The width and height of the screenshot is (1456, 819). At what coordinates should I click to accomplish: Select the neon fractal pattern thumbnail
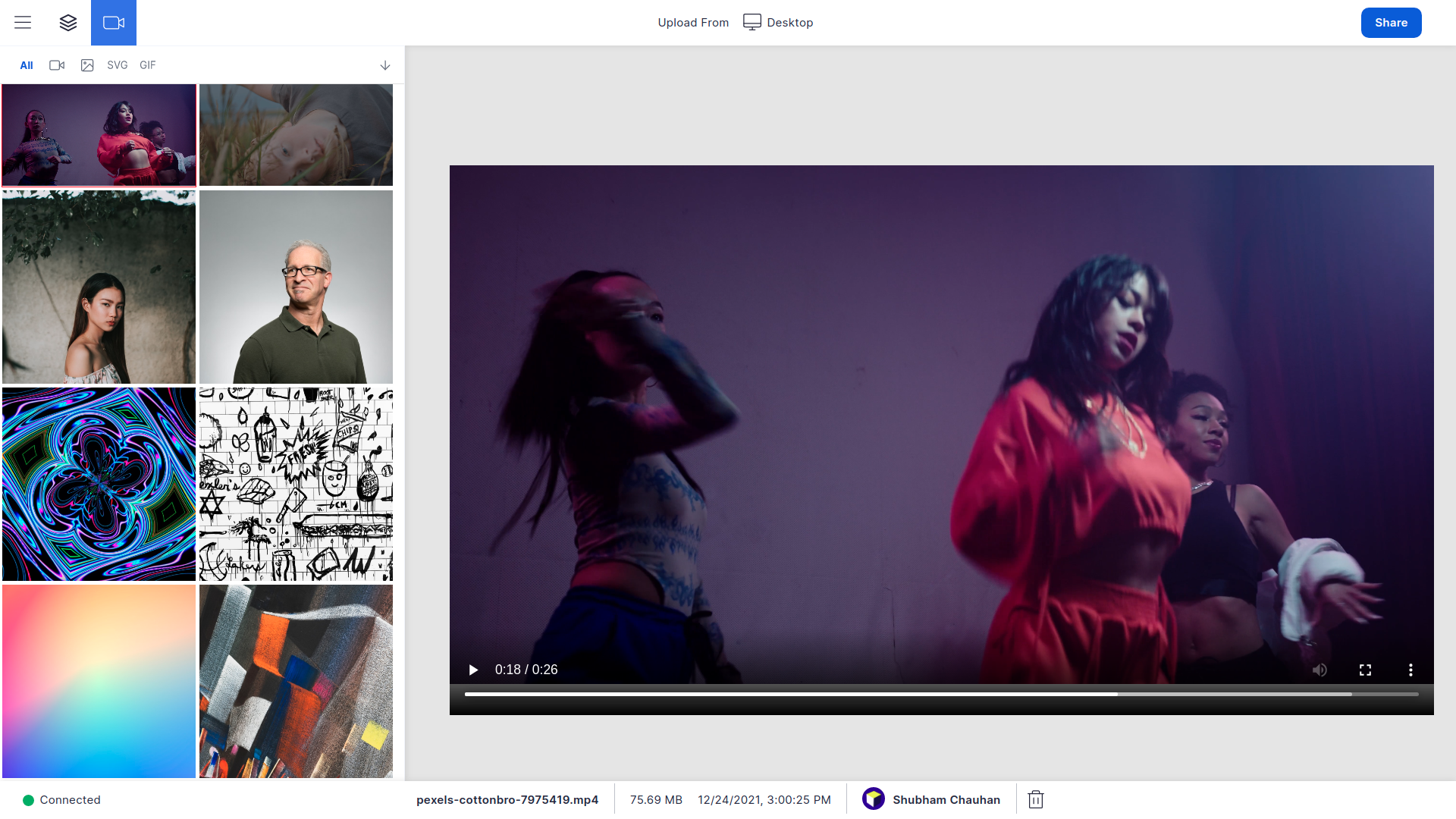click(x=99, y=484)
